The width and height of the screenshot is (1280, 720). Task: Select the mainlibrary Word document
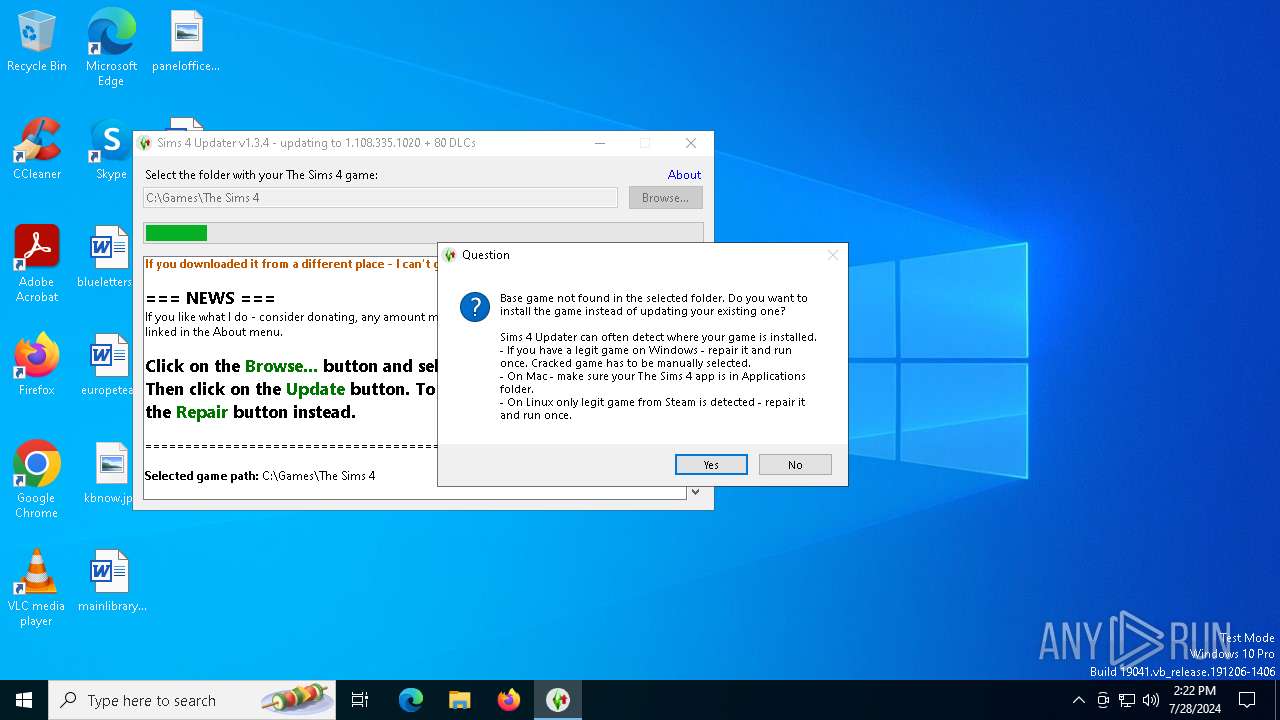[111, 581]
